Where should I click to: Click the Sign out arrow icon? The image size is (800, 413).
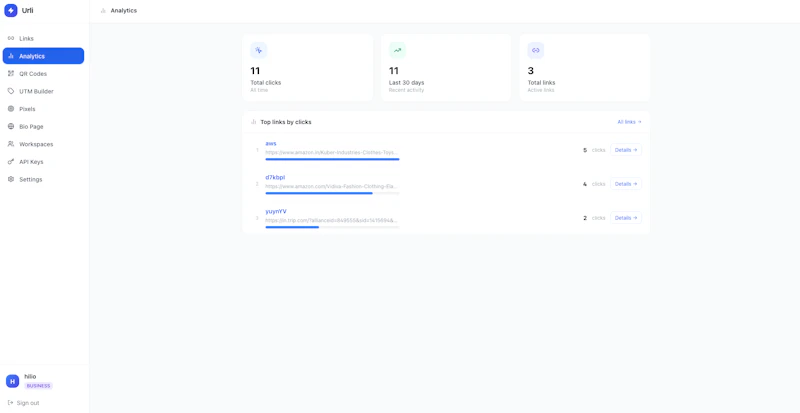(x=11, y=403)
